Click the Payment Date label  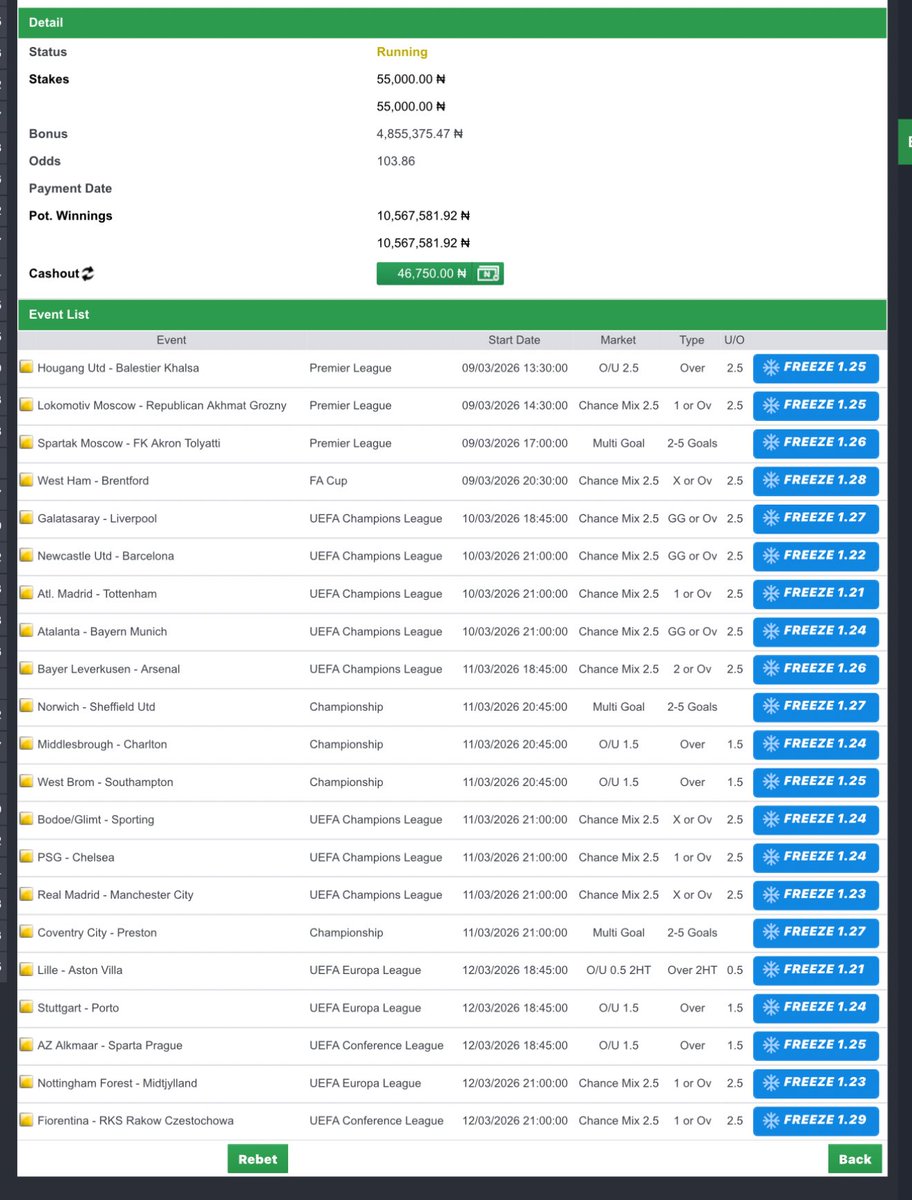(70, 188)
